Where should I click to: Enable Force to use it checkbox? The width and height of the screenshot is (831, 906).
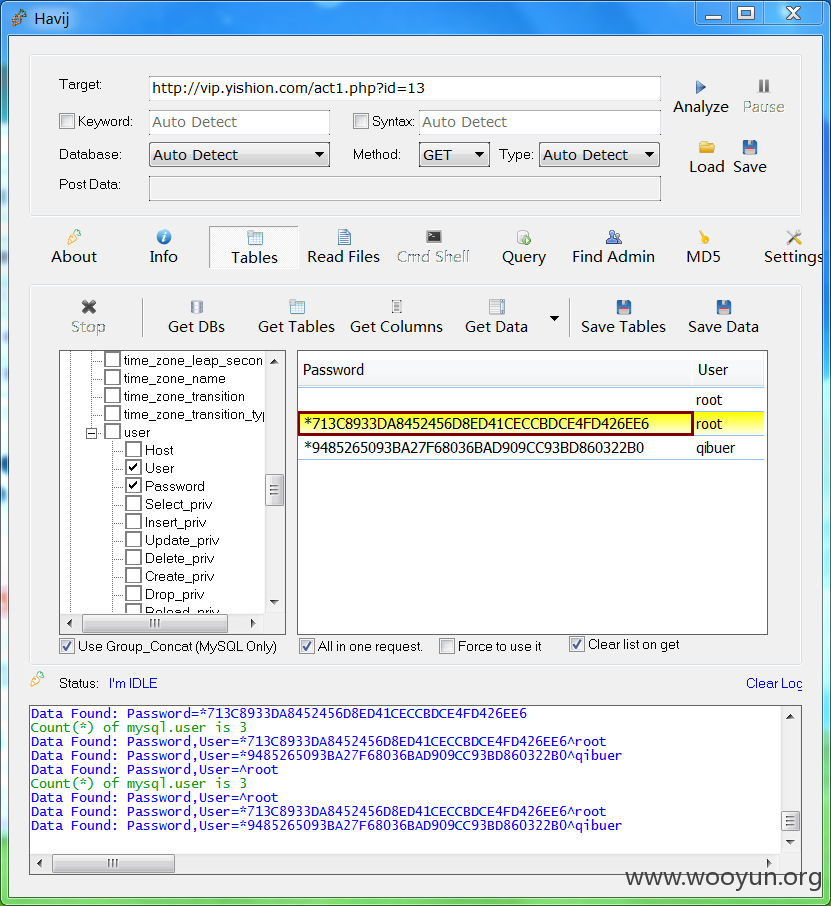(447, 646)
